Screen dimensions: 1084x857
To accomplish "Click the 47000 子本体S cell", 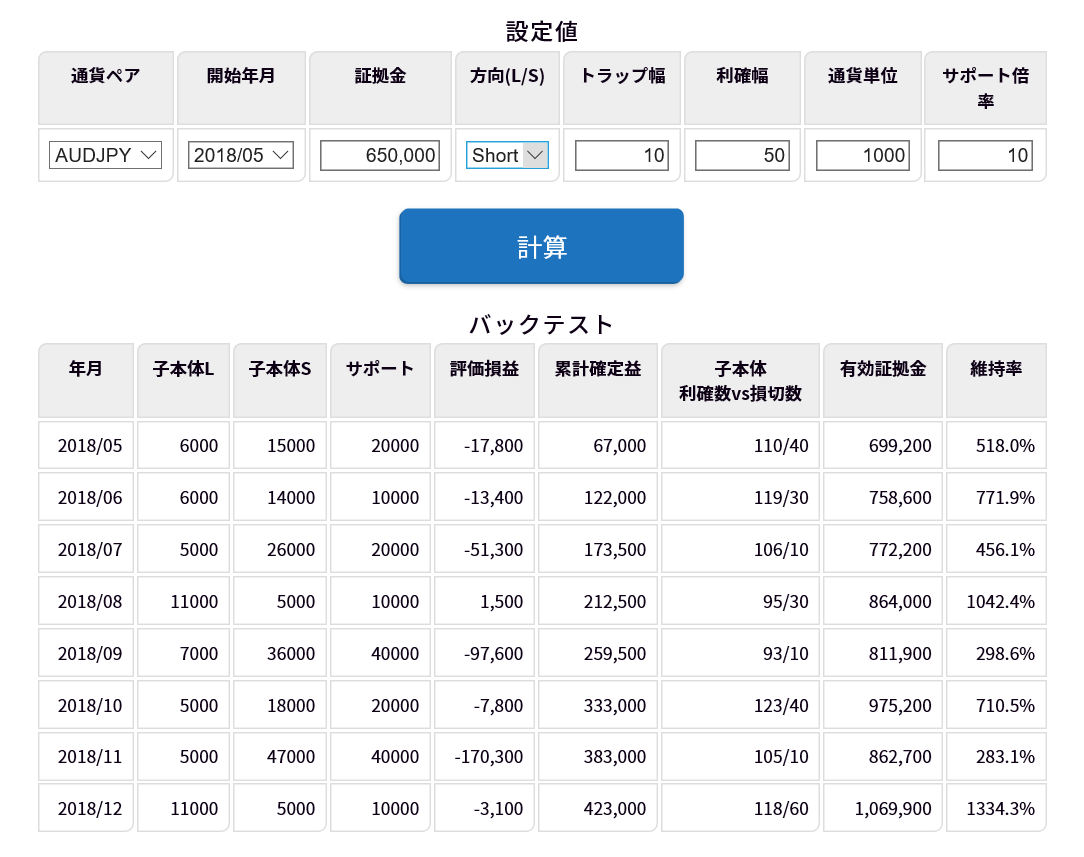I will pos(280,757).
